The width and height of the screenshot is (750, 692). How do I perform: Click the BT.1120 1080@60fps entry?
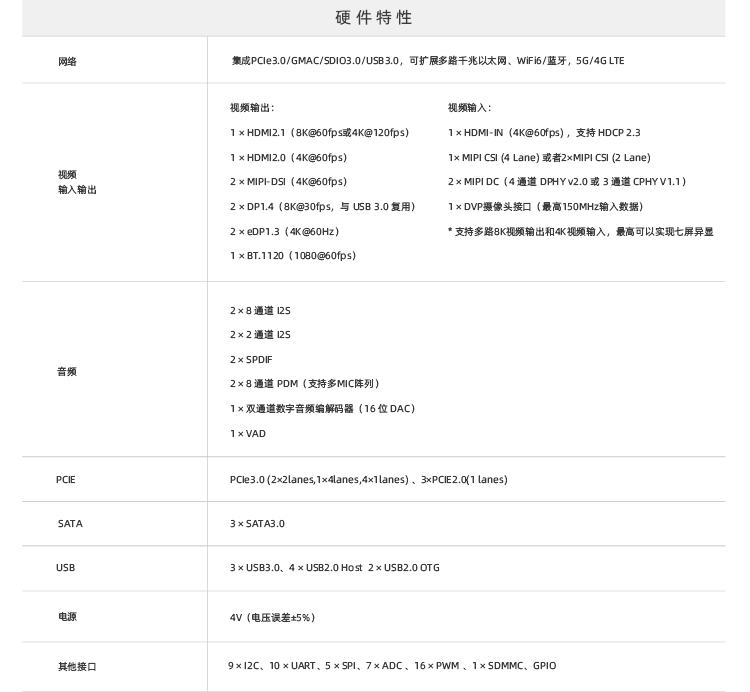[292, 256]
